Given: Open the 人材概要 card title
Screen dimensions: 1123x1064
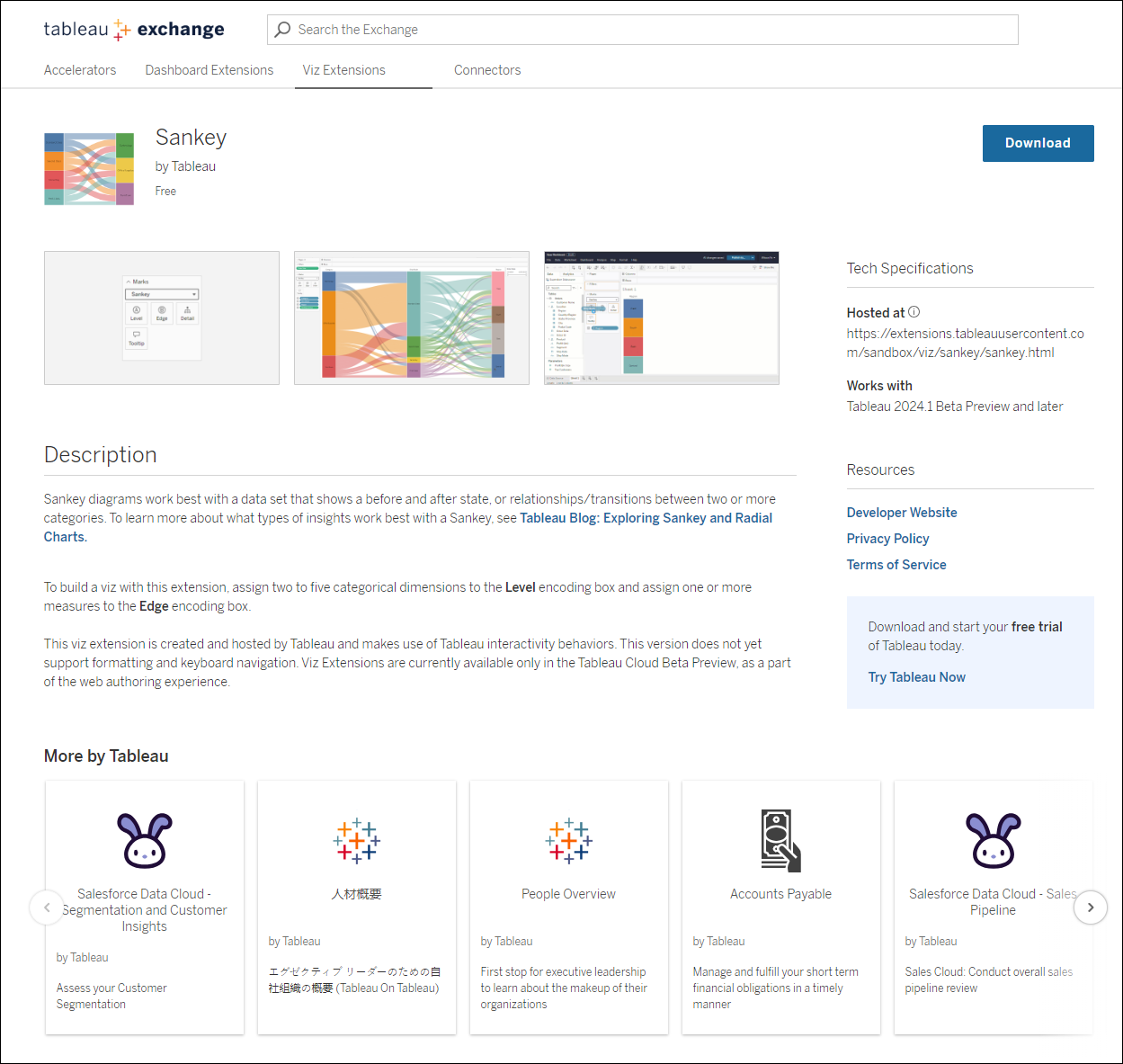Looking at the screenshot, I should (357, 894).
